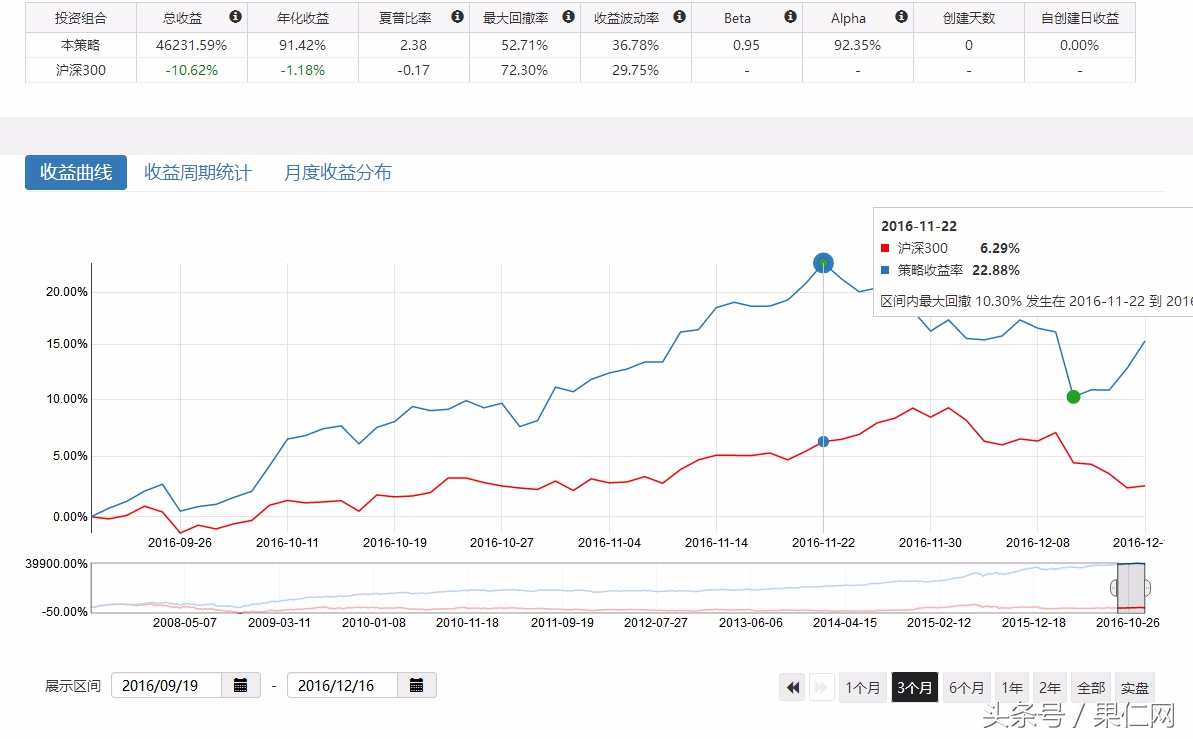Select the 收益曲线 tab

[x=75, y=172]
